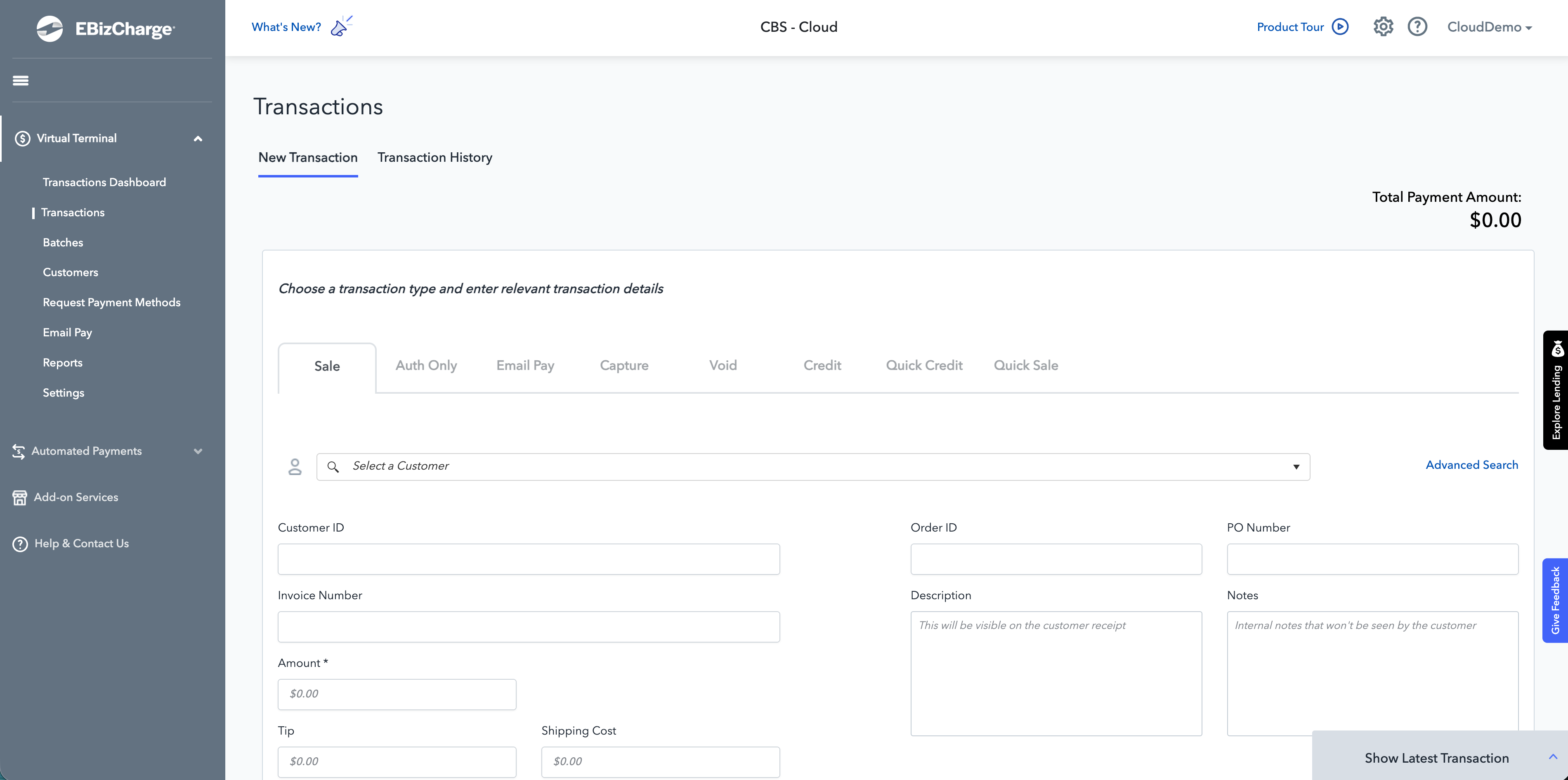Image resolution: width=1568 pixels, height=780 pixels.
Task: Collapse the Virtual Terminal section
Action: click(198, 139)
